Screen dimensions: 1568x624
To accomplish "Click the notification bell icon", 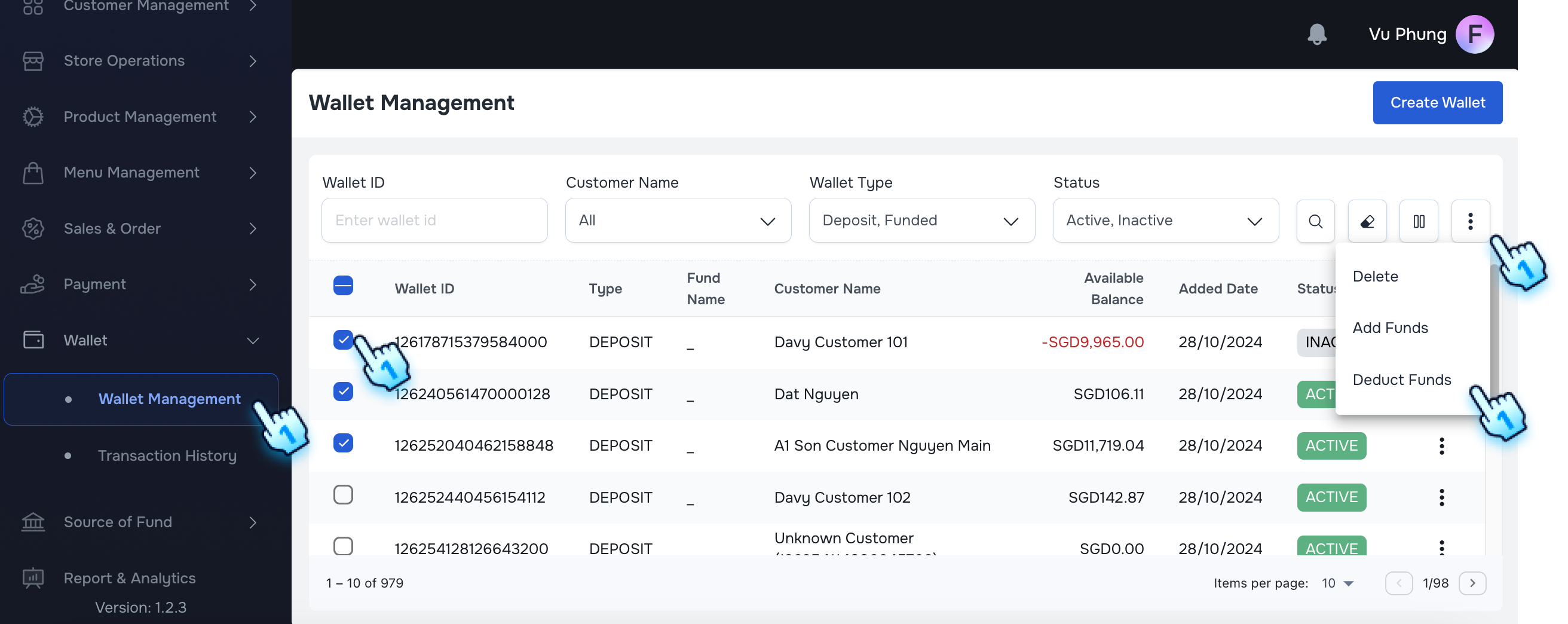I will [x=1317, y=35].
